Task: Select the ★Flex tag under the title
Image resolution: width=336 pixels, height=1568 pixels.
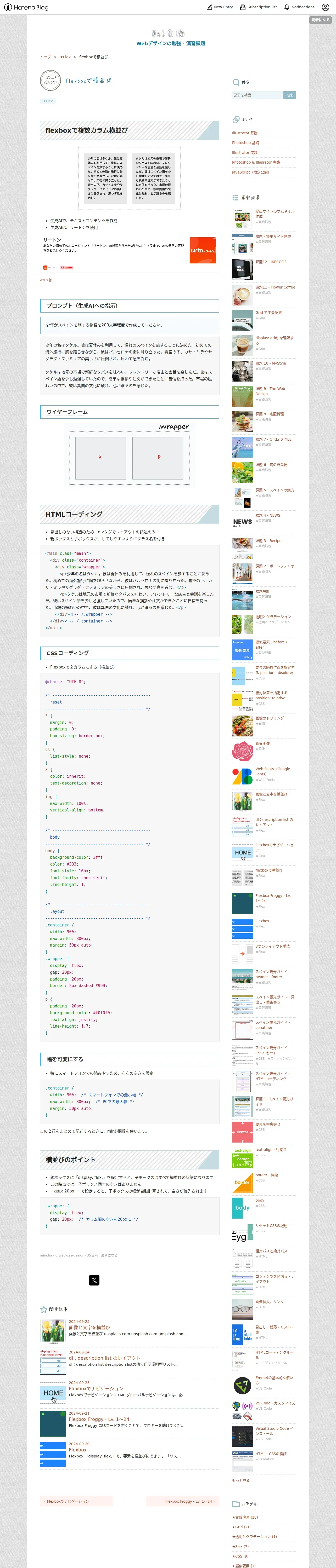Action: (48, 101)
